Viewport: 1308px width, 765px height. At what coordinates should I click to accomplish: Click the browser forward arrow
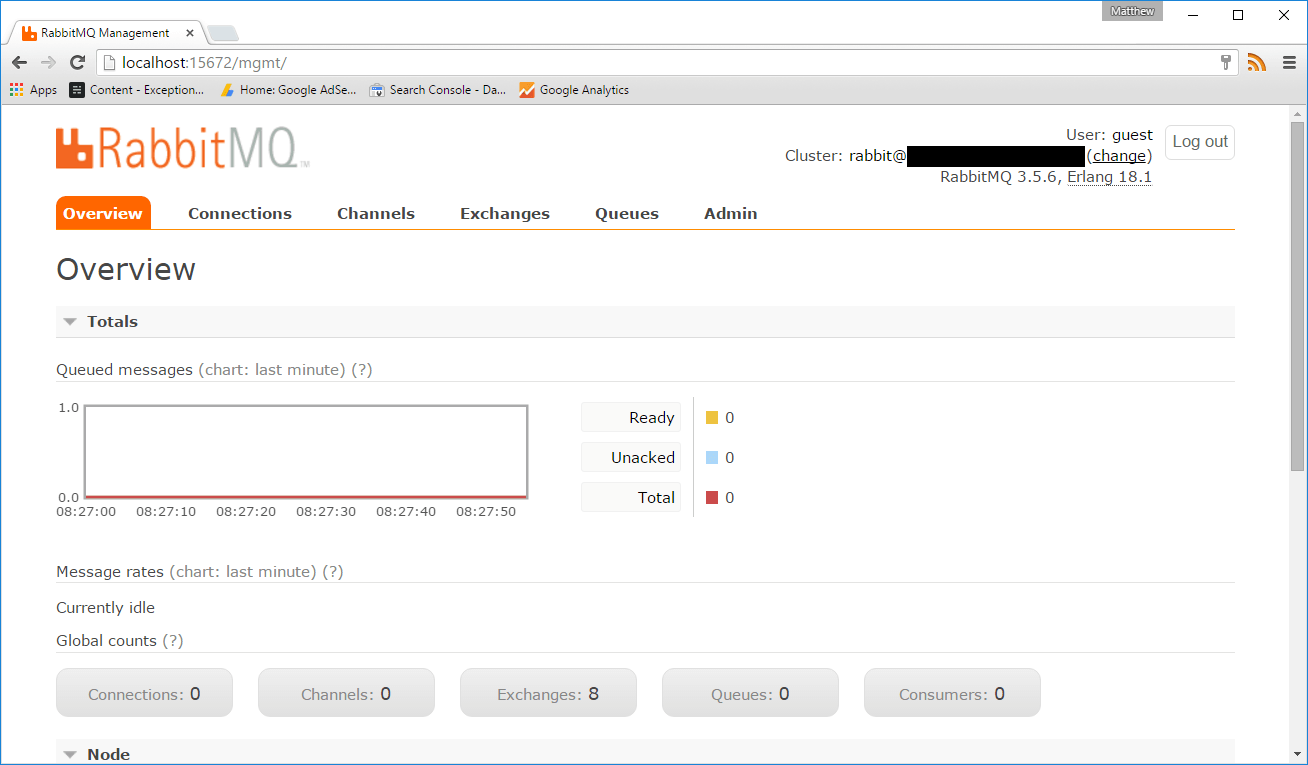48,62
